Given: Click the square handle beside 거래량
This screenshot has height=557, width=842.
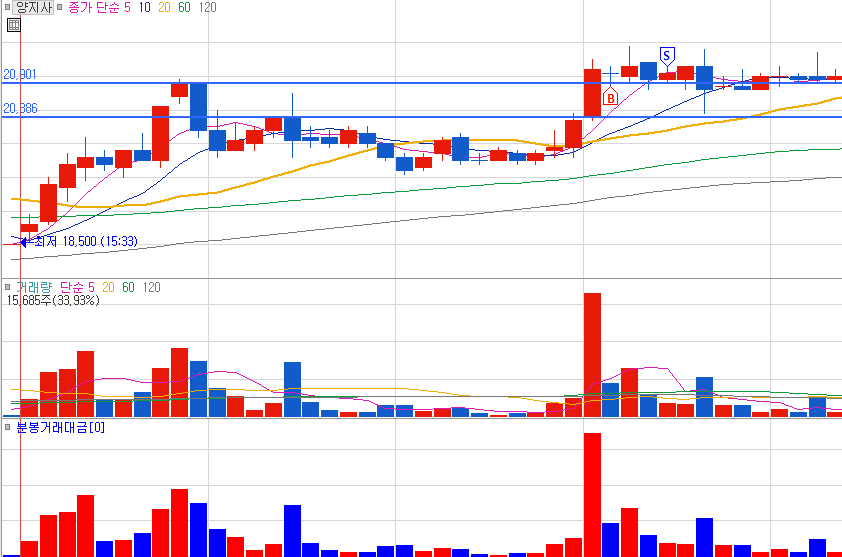Looking at the screenshot, I should point(8,287).
